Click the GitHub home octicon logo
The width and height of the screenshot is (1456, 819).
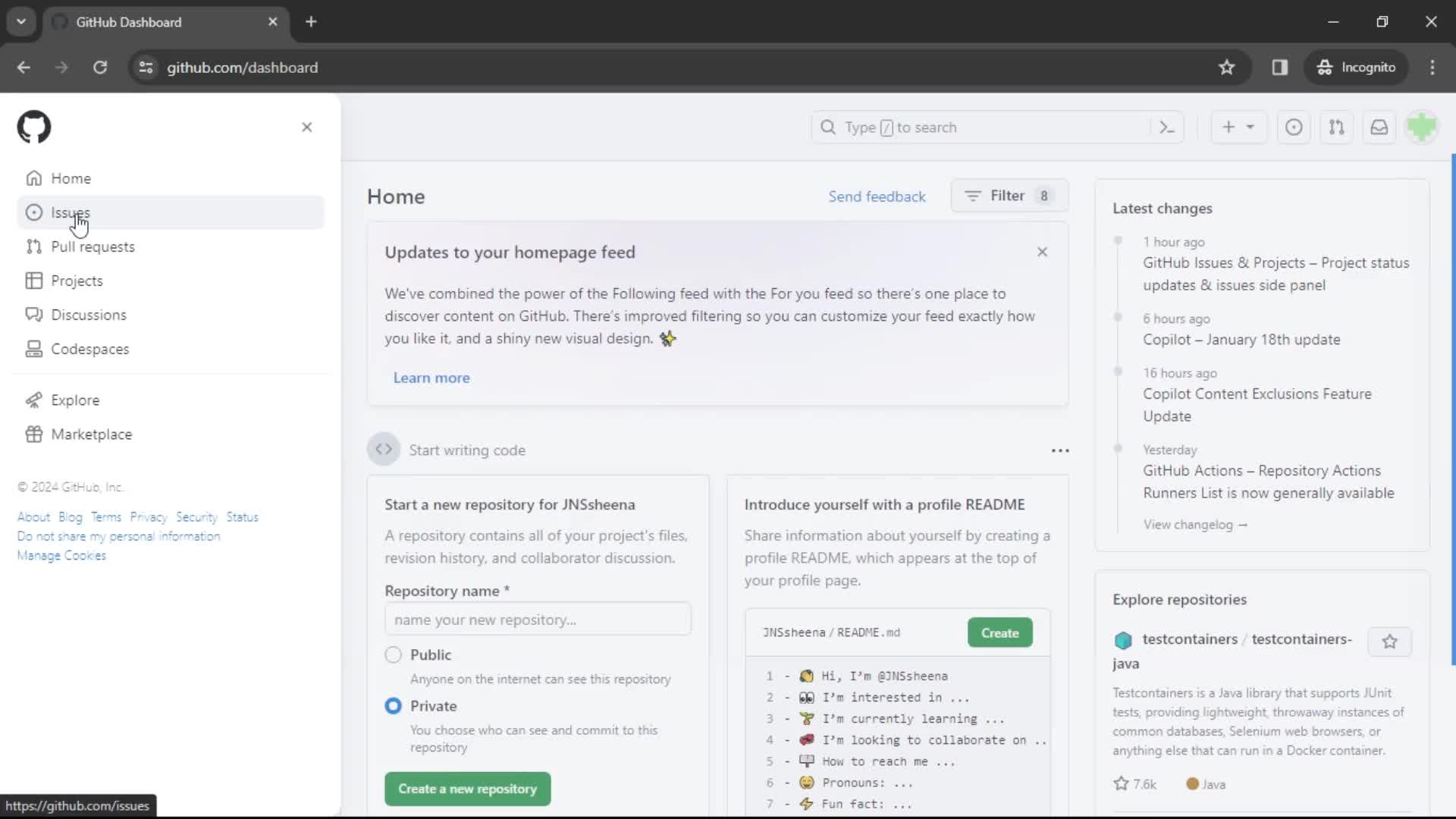tap(33, 127)
